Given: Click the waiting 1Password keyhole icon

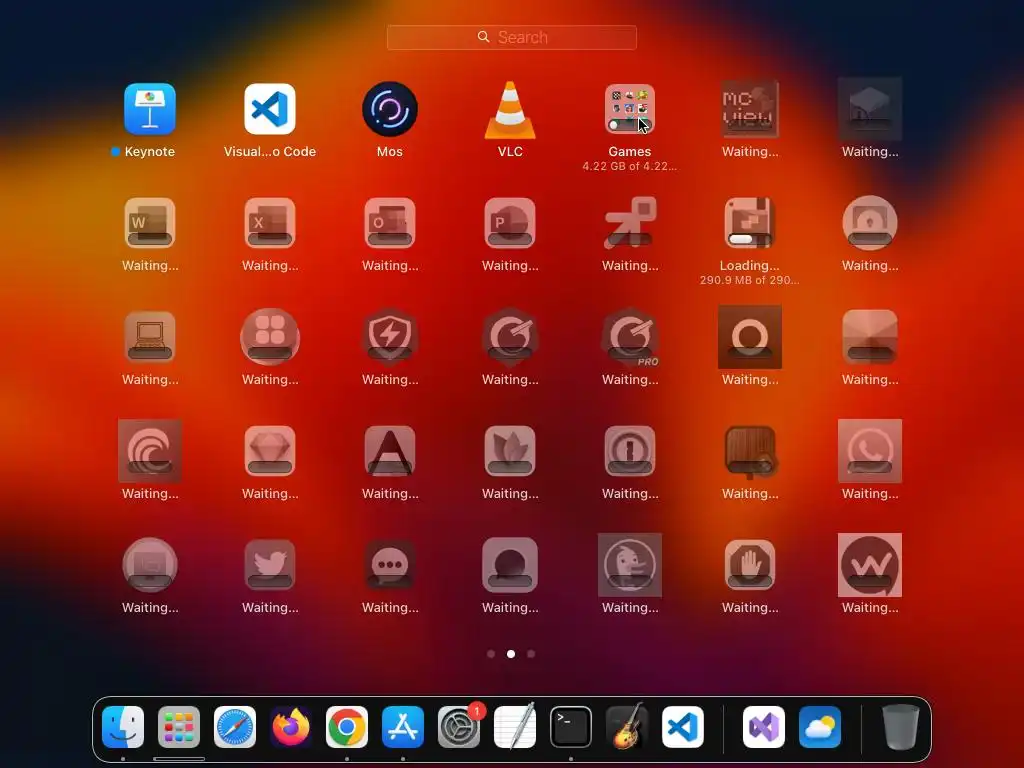Looking at the screenshot, I should point(630,451).
